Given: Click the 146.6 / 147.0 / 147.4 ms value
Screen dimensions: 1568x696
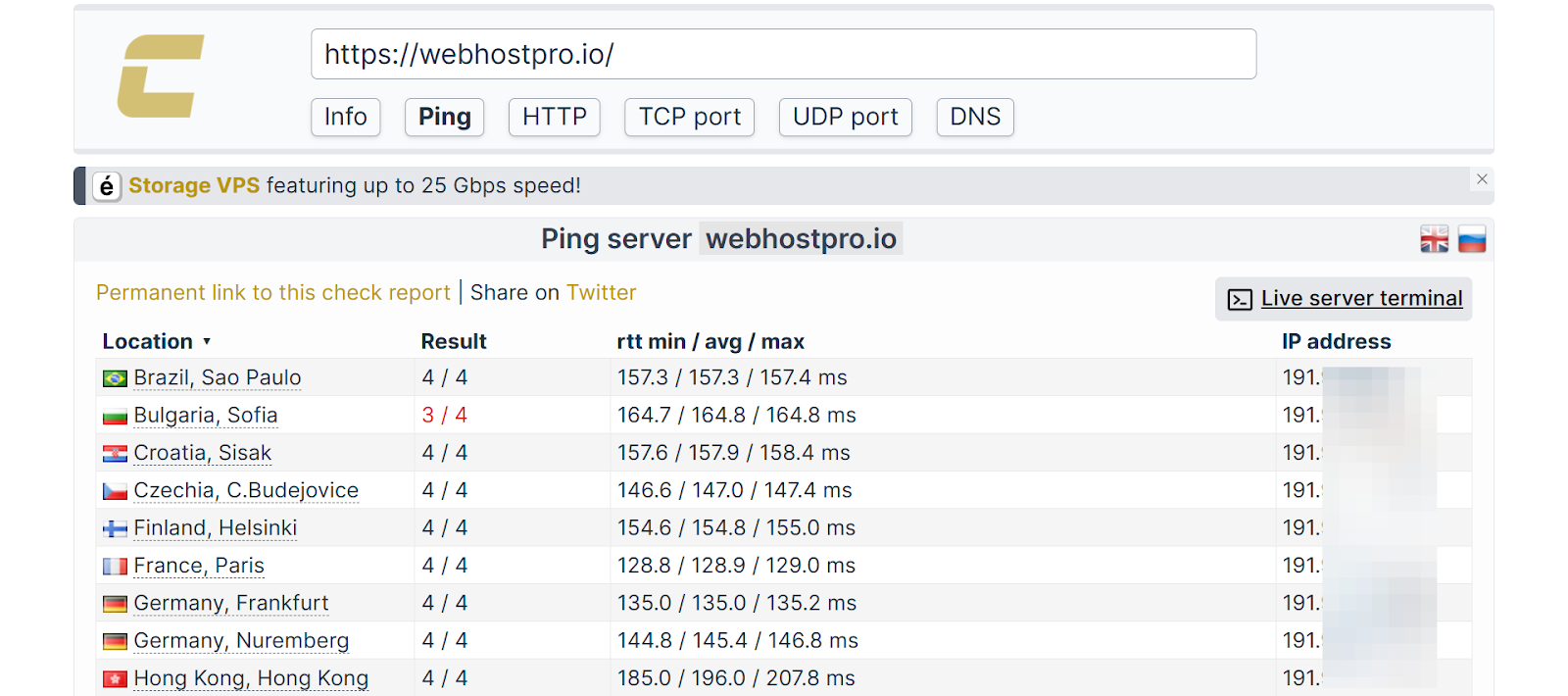Looking at the screenshot, I should [735, 490].
